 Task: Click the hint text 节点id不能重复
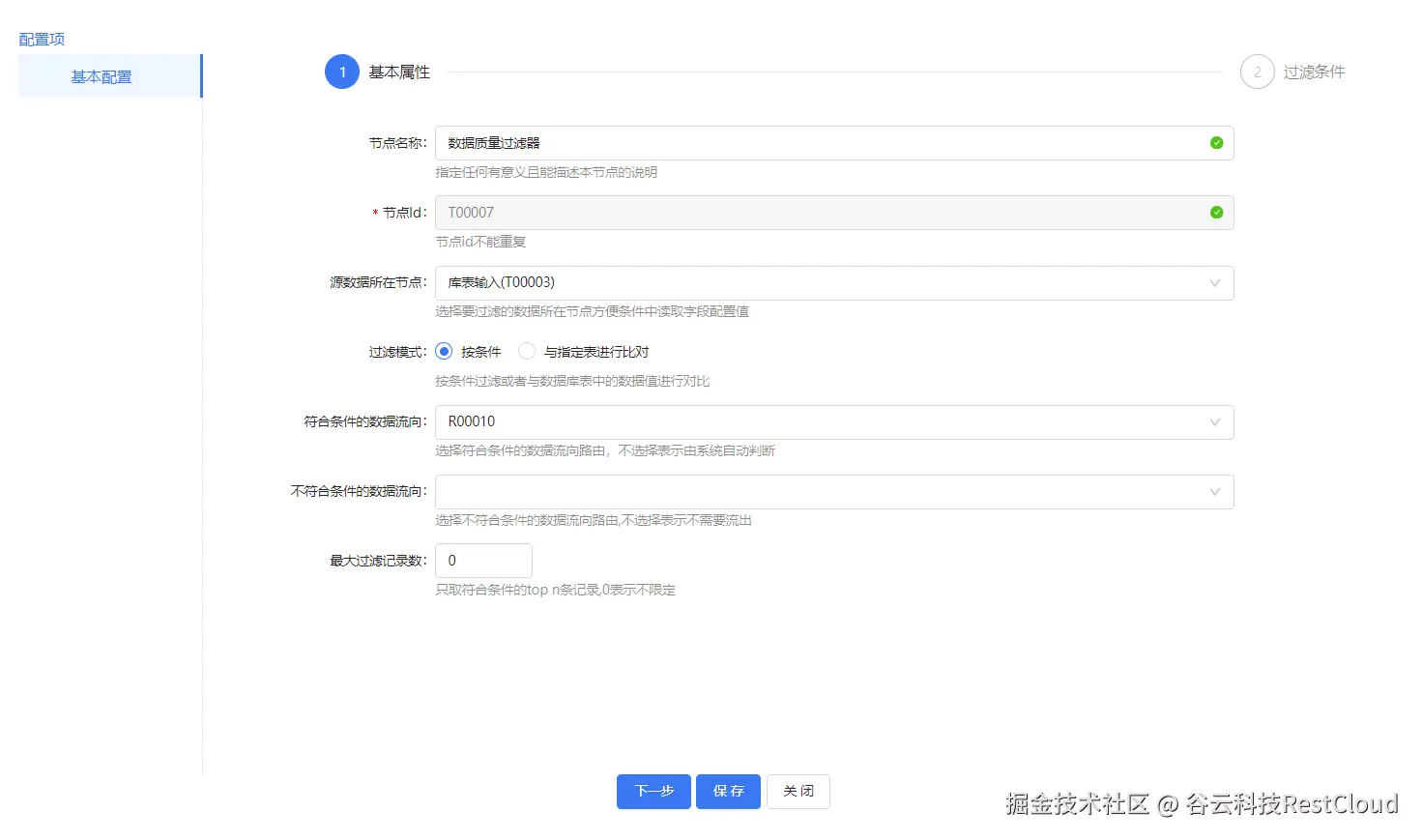click(x=480, y=242)
